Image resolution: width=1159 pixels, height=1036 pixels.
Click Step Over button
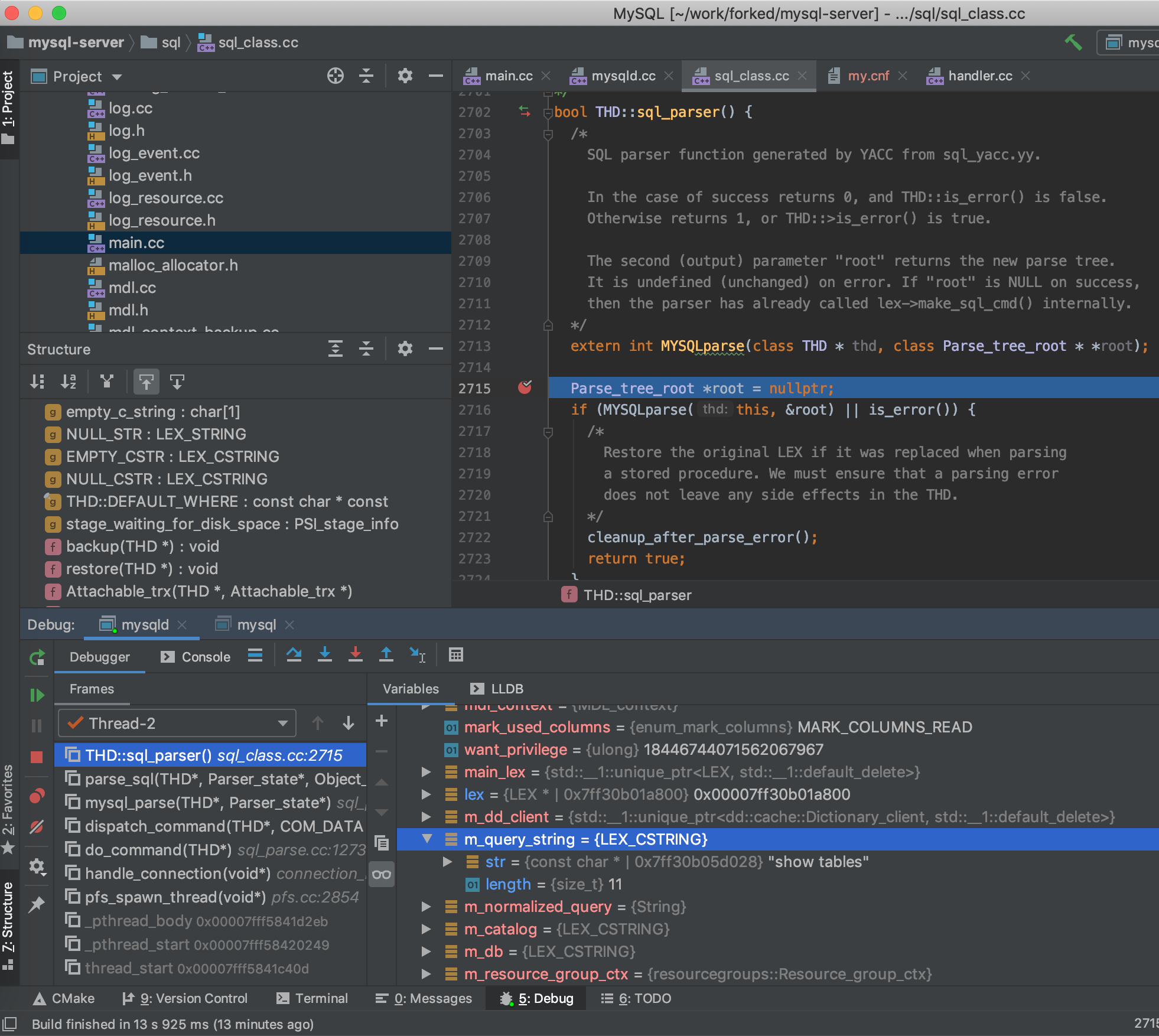click(294, 655)
